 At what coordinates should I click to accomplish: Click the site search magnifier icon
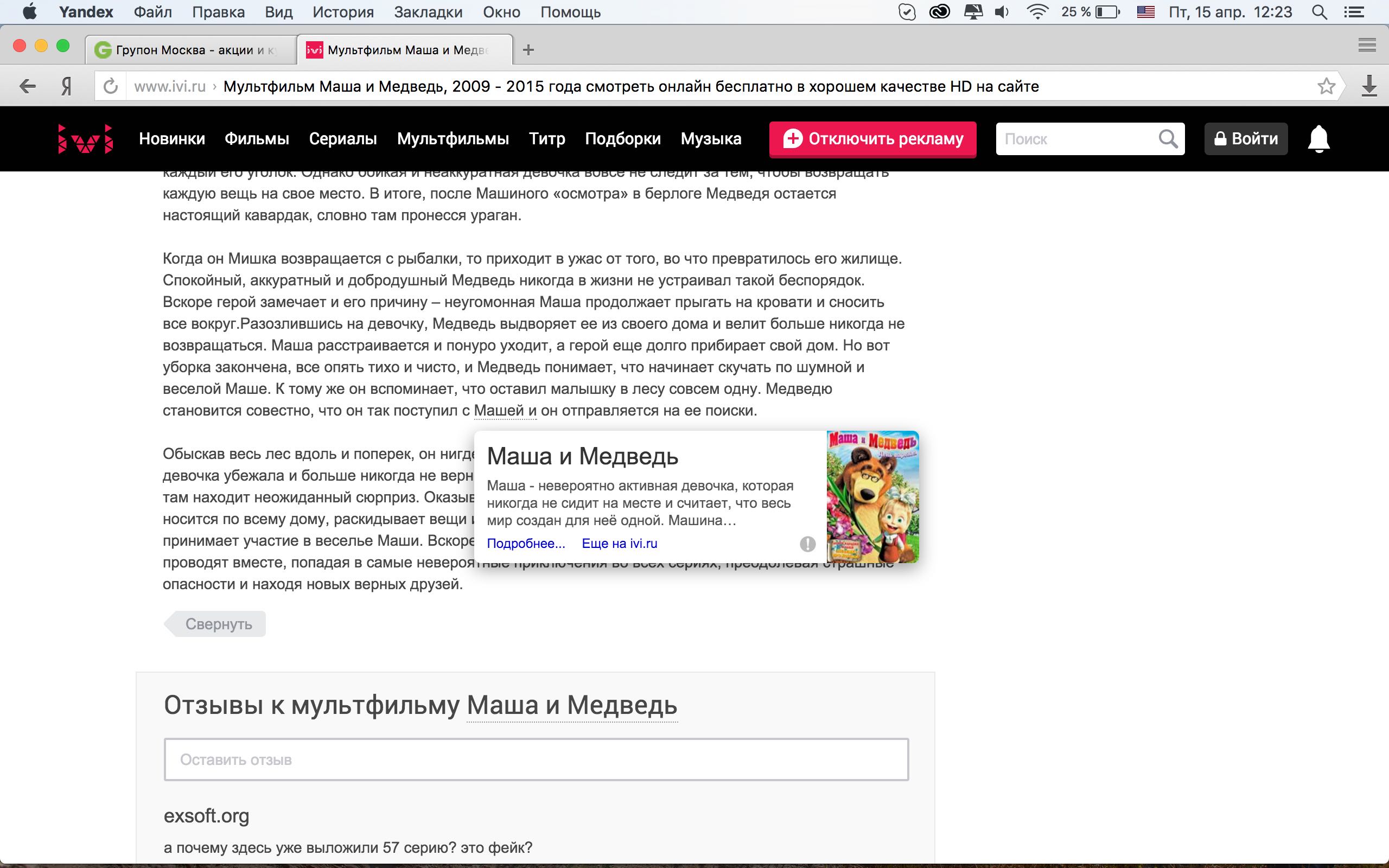1168,139
